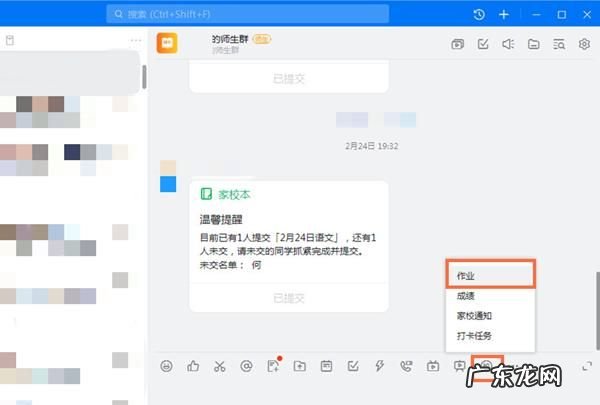The image size is (600, 405).
Task: Click 已提交 button on the top message card
Action: coord(289,78)
